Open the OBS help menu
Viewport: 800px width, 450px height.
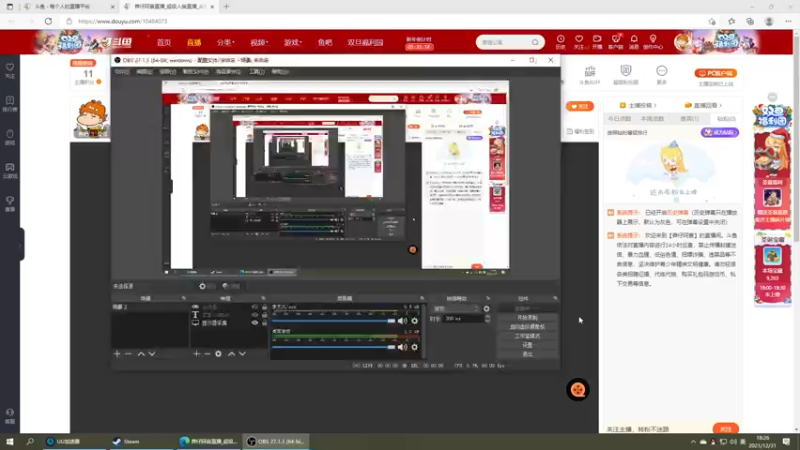click(x=280, y=72)
